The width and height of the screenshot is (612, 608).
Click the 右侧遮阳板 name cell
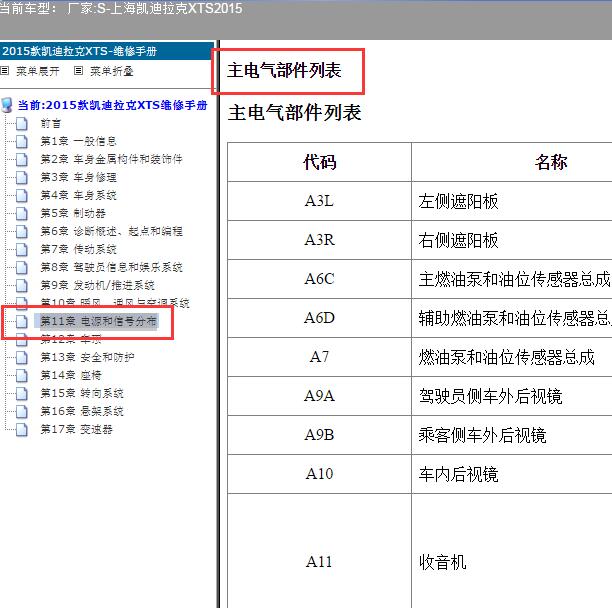pos(512,240)
